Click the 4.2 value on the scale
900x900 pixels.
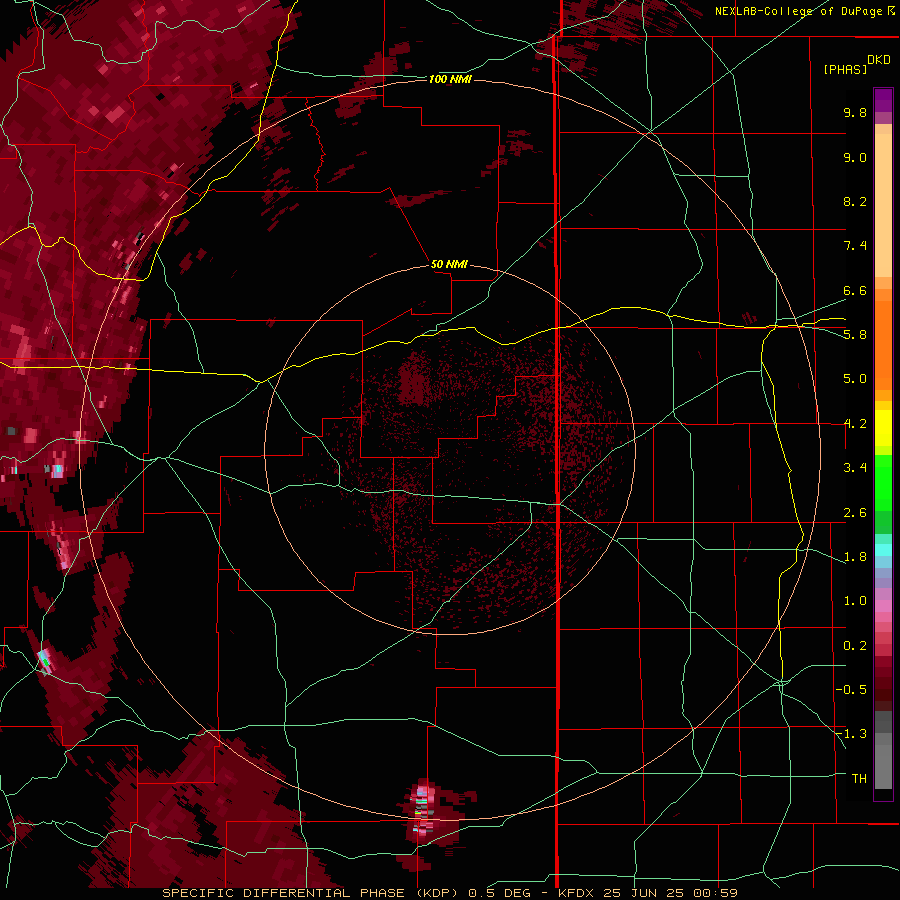[x=855, y=424]
